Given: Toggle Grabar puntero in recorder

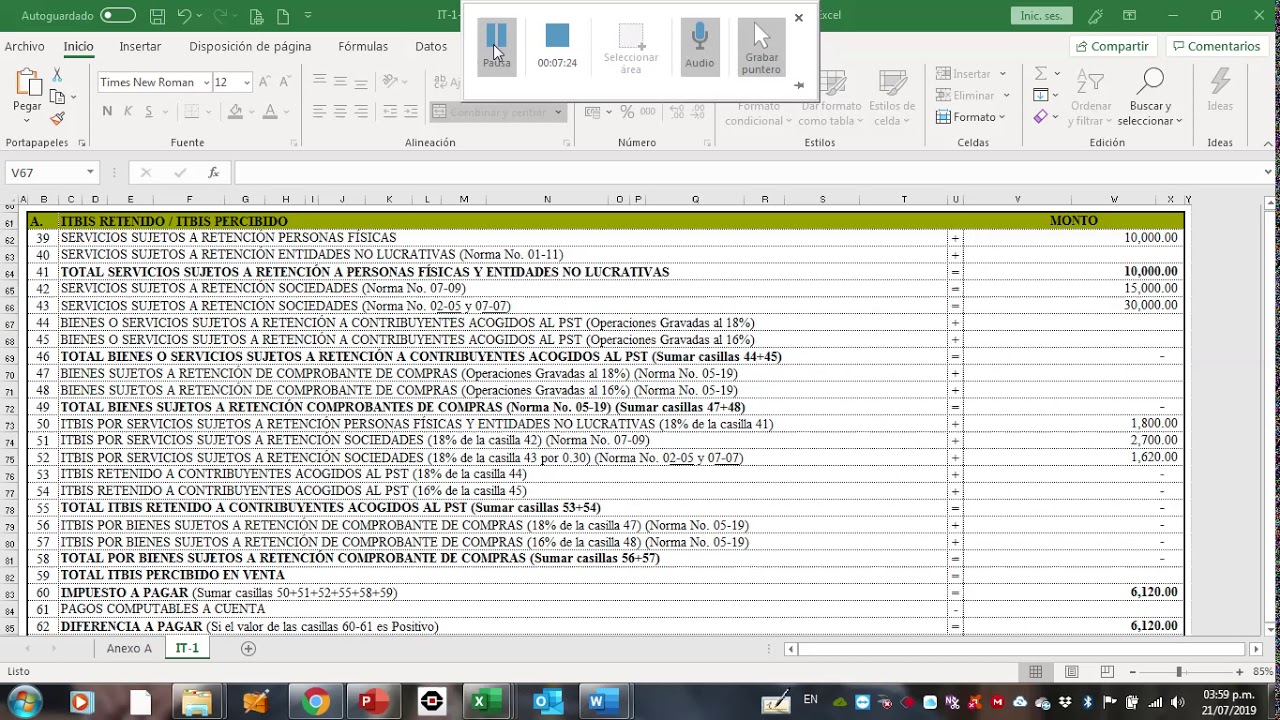Looking at the screenshot, I should (x=761, y=47).
